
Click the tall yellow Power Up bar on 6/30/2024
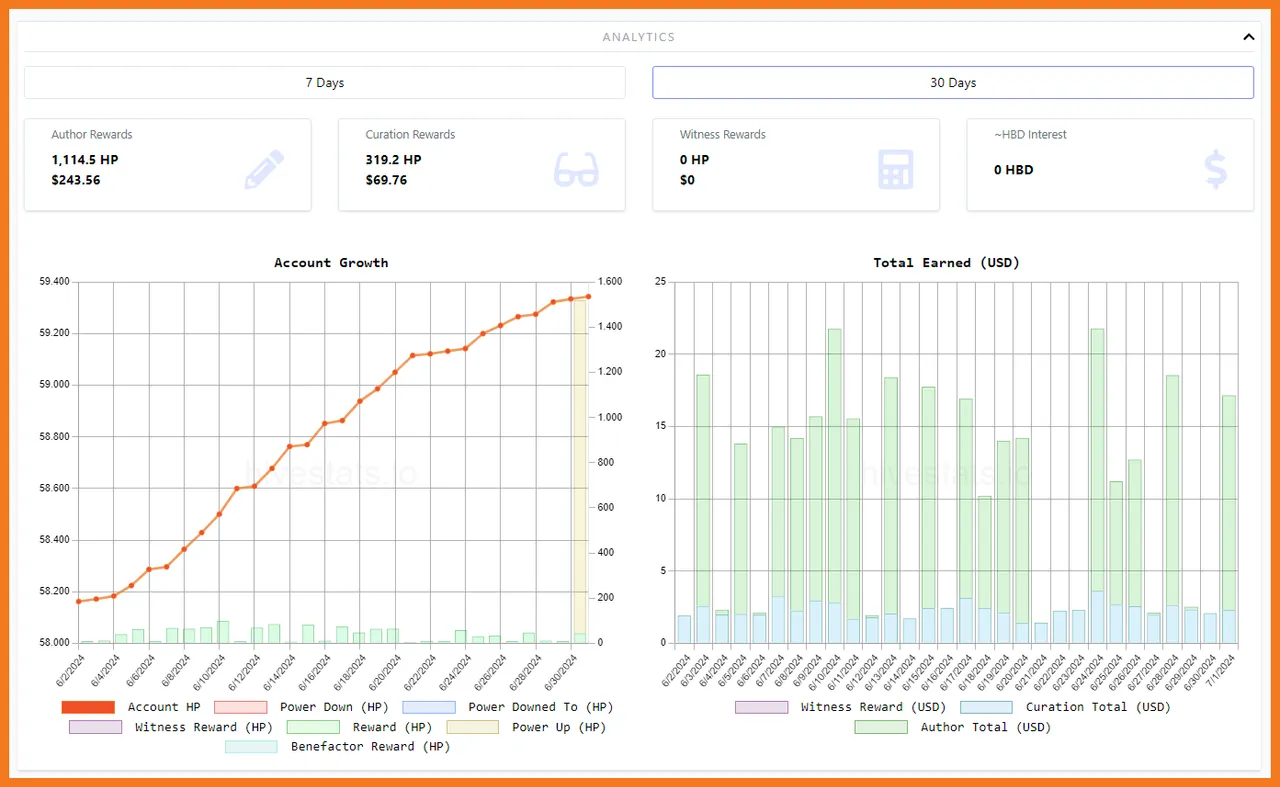point(579,470)
